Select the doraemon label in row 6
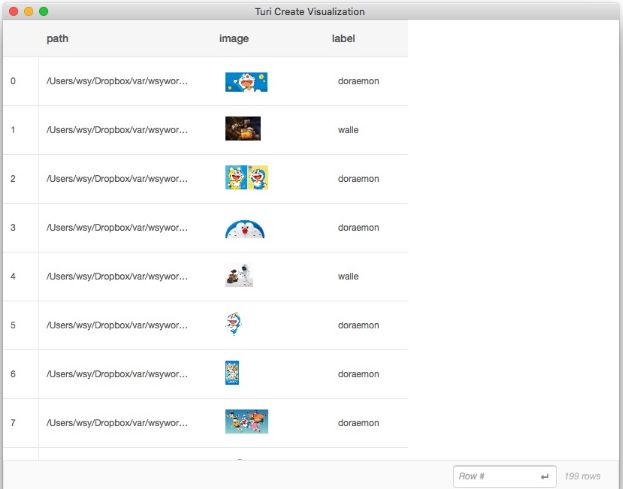The height and width of the screenshot is (489, 623). 358,374
